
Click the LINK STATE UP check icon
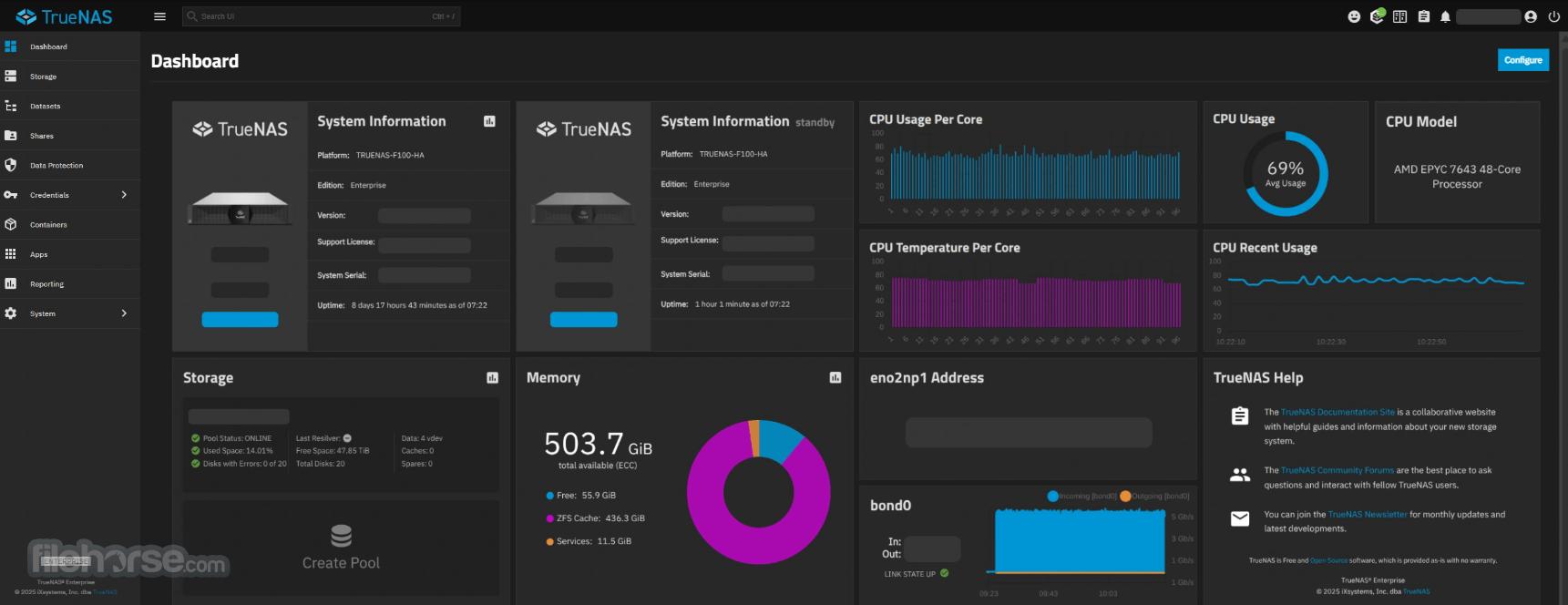tap(944, 573)
